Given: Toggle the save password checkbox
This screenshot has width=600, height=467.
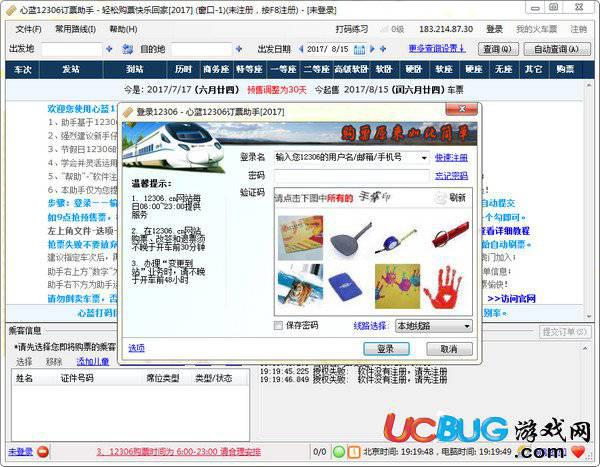Looking at the screenshot, I should click(278, 326).
